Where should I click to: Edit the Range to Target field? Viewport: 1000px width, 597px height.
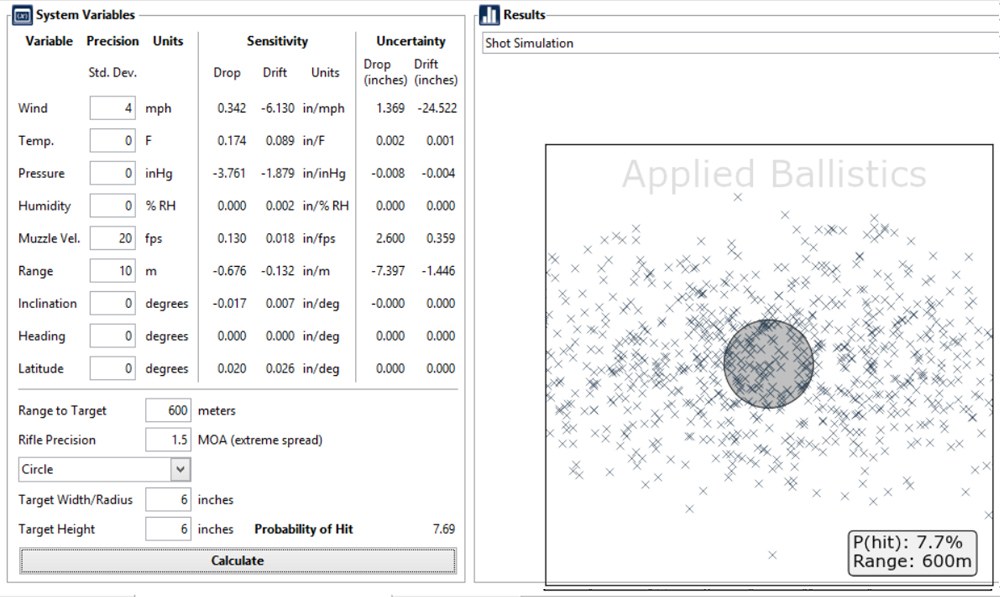[168, 411]
